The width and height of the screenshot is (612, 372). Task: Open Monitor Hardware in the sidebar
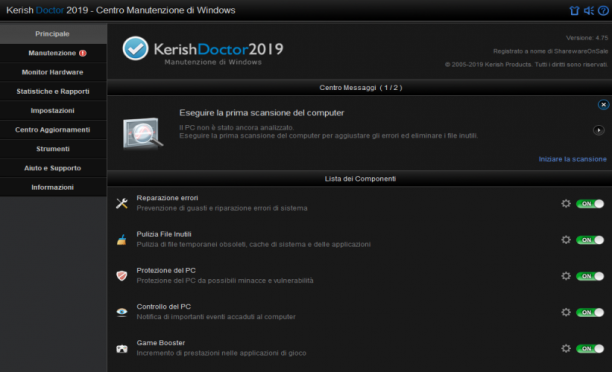[x=53, y=72]
